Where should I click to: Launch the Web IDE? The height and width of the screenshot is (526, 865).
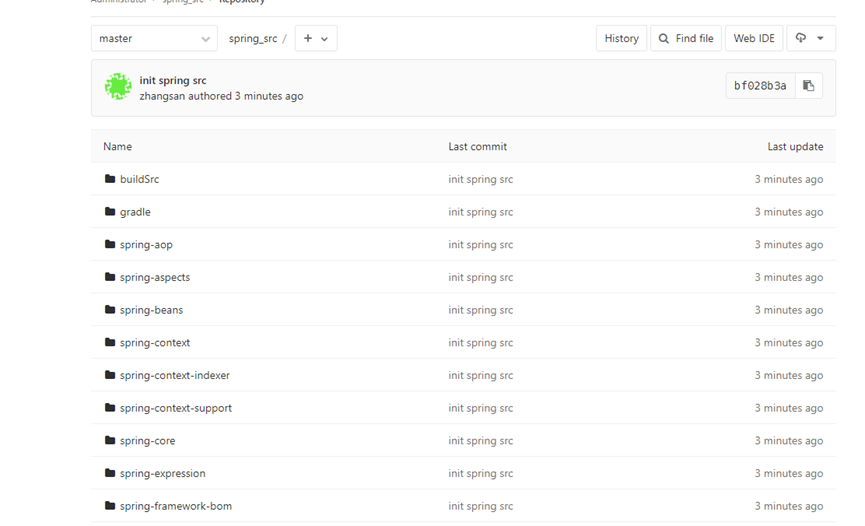[754, 39]
